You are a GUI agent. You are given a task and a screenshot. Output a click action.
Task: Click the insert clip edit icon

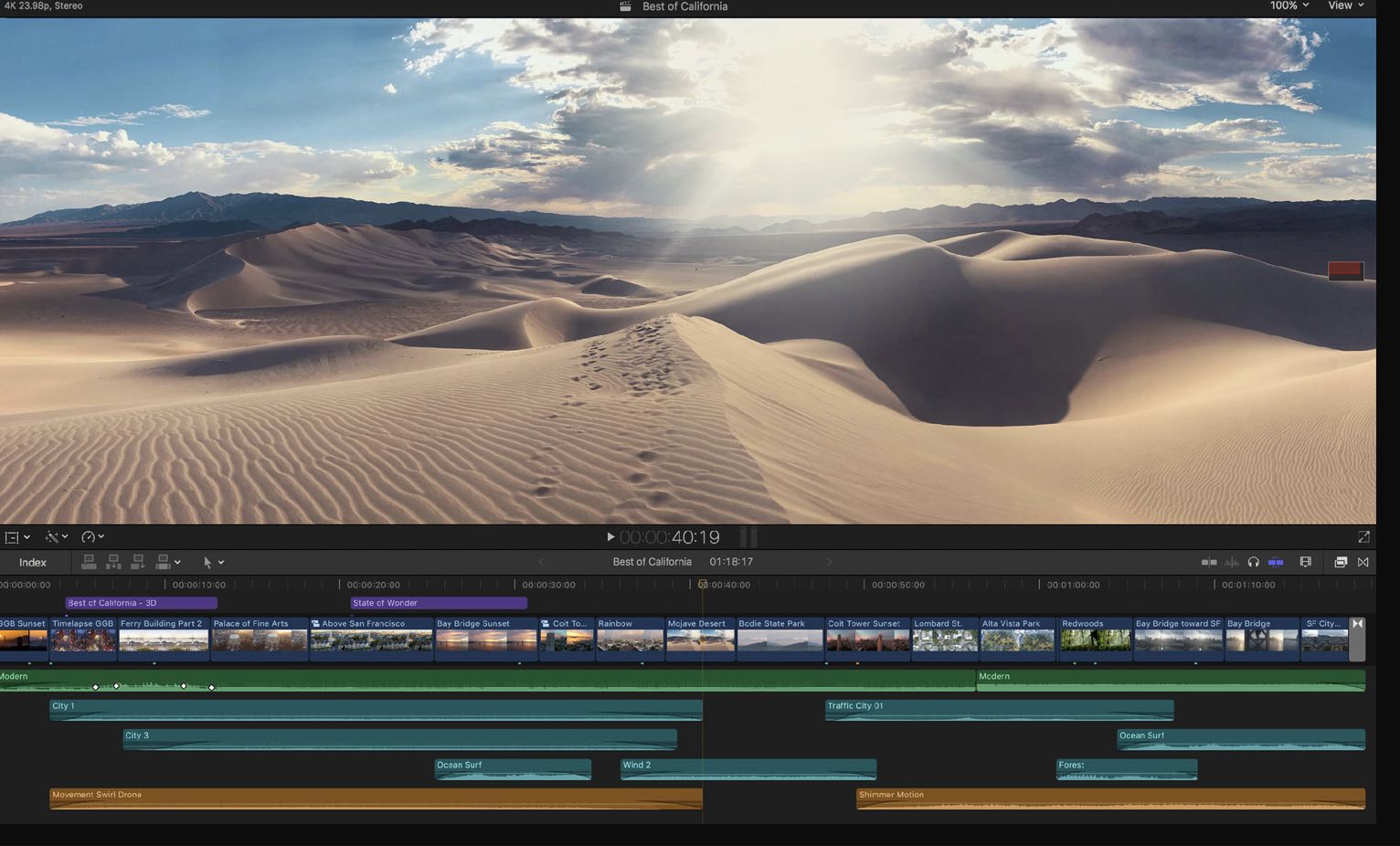tap(113, 562)
